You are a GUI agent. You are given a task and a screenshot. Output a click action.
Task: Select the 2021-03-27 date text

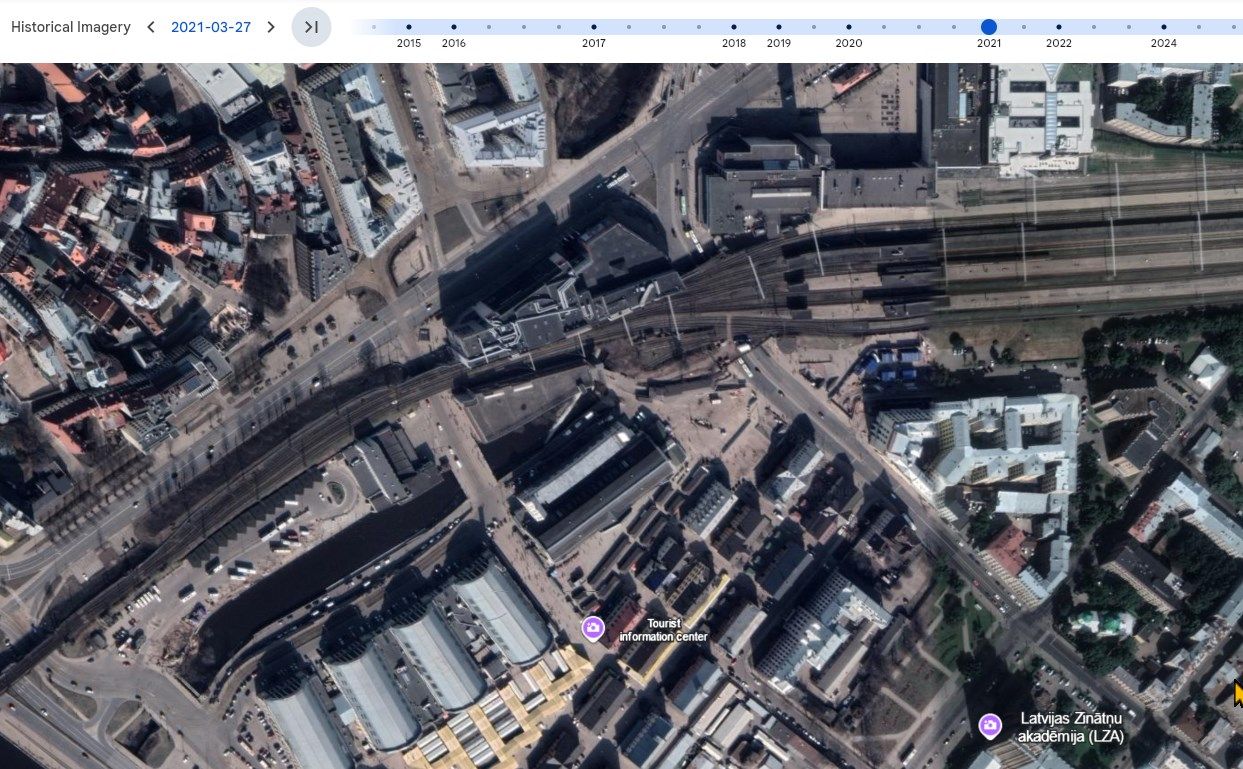click(211, 27)
